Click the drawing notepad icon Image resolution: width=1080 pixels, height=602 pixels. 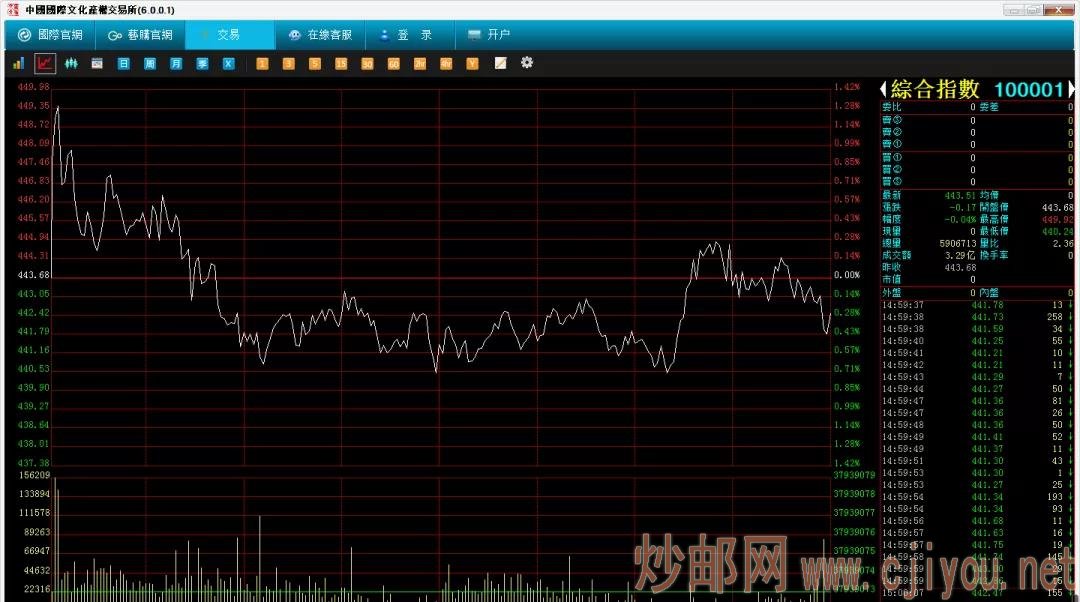pos(500,63)
